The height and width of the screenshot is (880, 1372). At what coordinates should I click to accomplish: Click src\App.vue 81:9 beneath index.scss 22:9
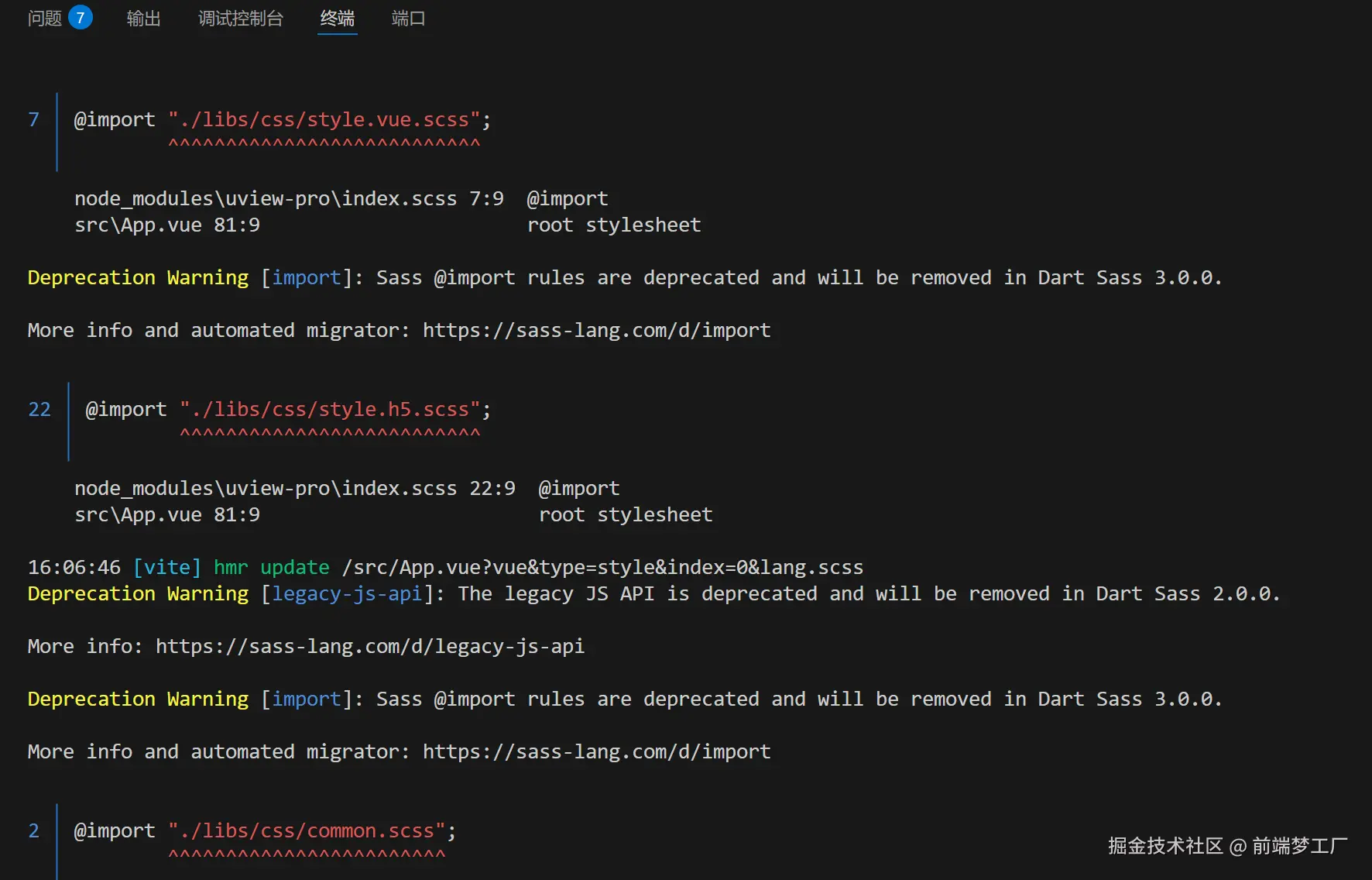(166, 514)
